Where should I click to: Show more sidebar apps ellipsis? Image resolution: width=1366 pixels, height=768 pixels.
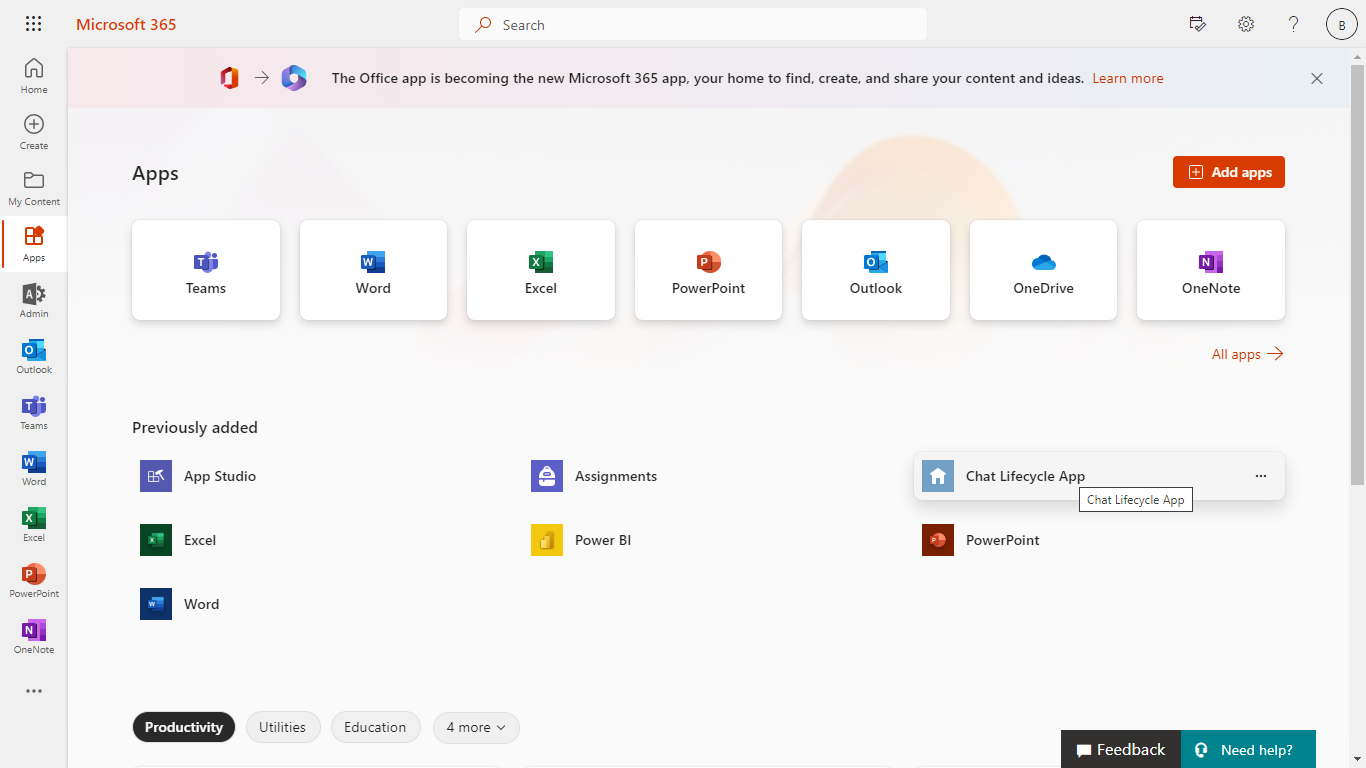coord(34,691)
